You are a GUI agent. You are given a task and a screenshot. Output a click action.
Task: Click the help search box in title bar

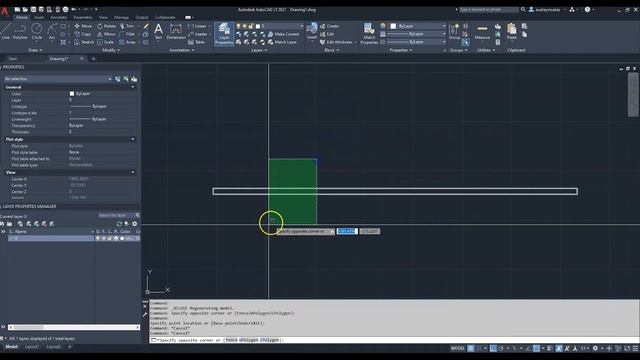pyautogui.click(x=489, y=9)
